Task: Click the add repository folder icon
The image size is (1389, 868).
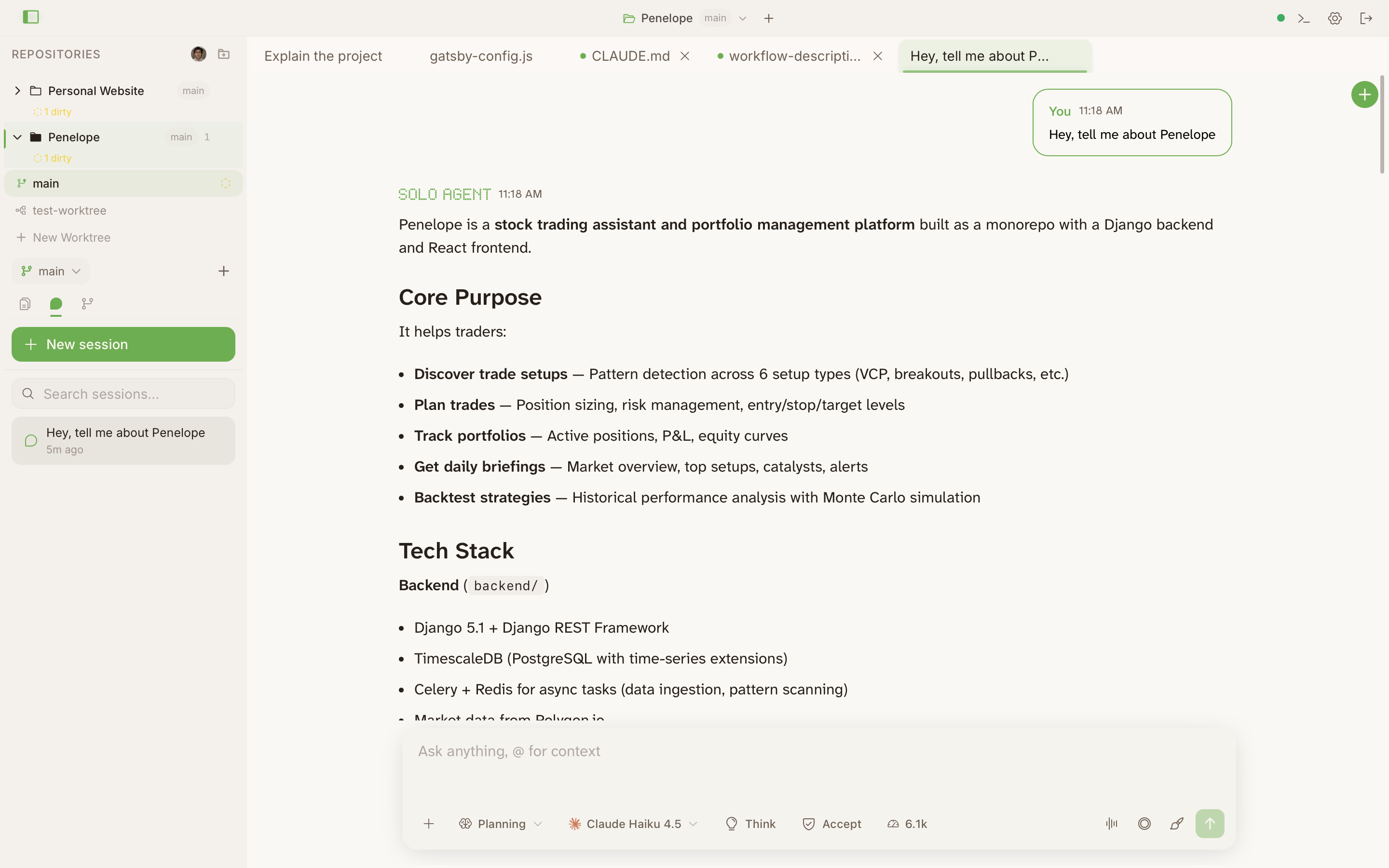Action: click(224, 54)
